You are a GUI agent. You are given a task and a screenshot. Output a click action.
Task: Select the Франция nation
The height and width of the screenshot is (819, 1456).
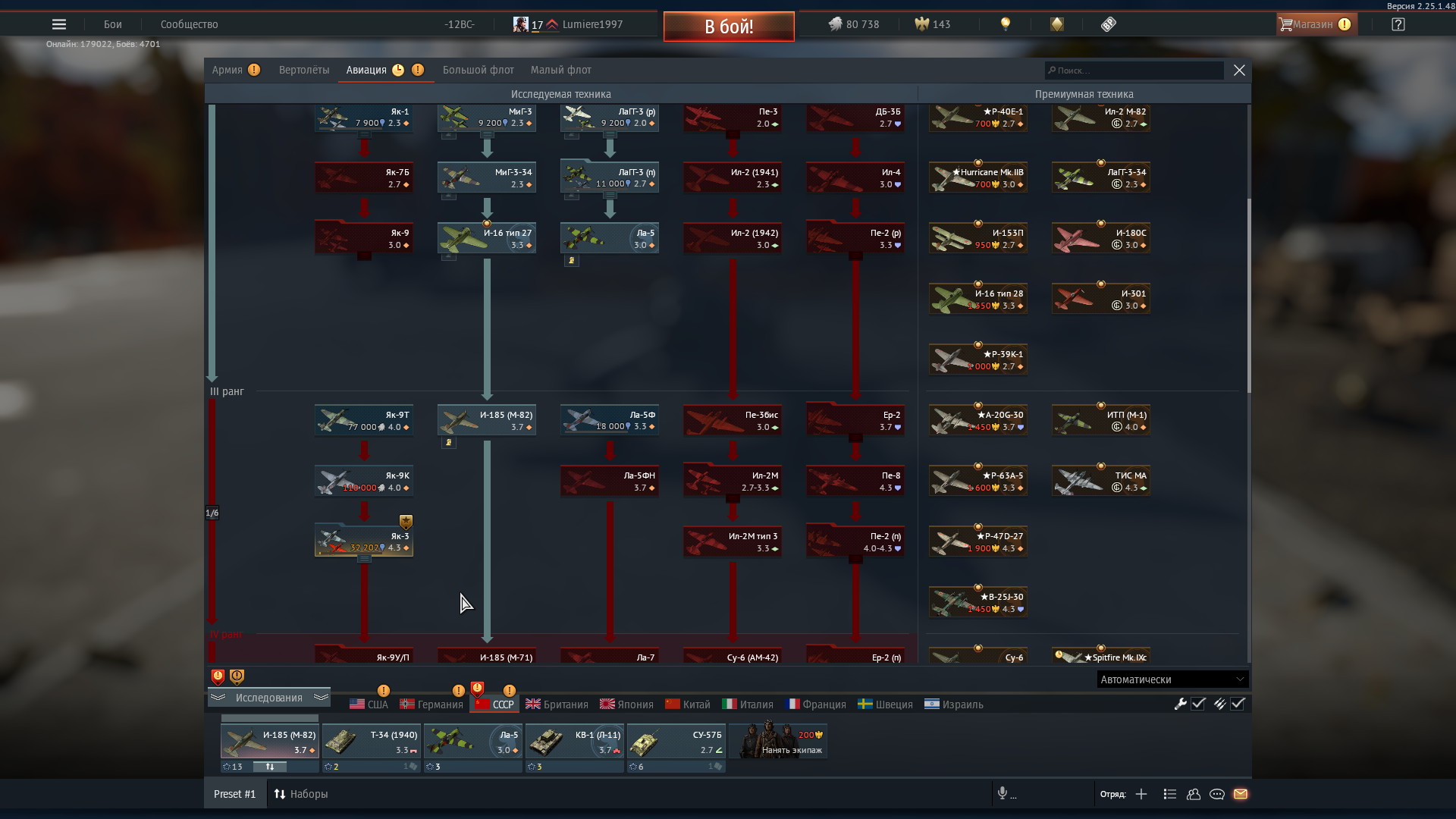(x=817, y=704)
